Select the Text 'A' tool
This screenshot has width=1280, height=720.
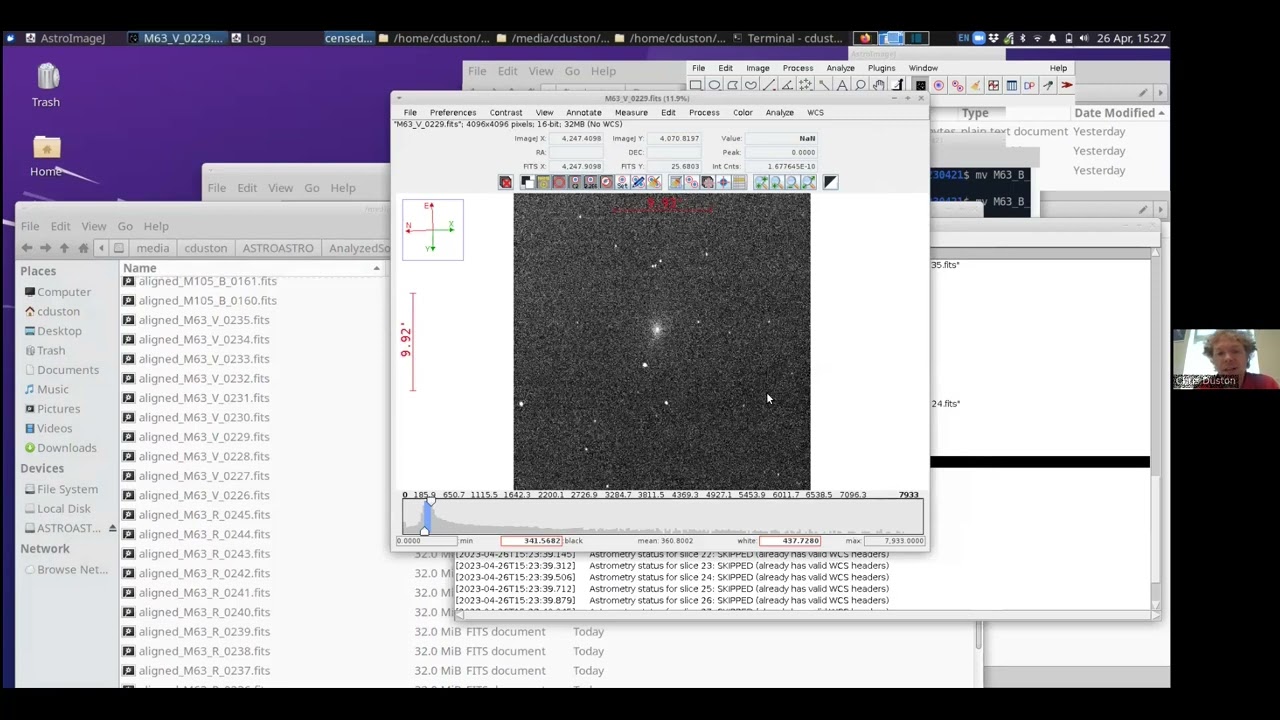coord(842,85)
